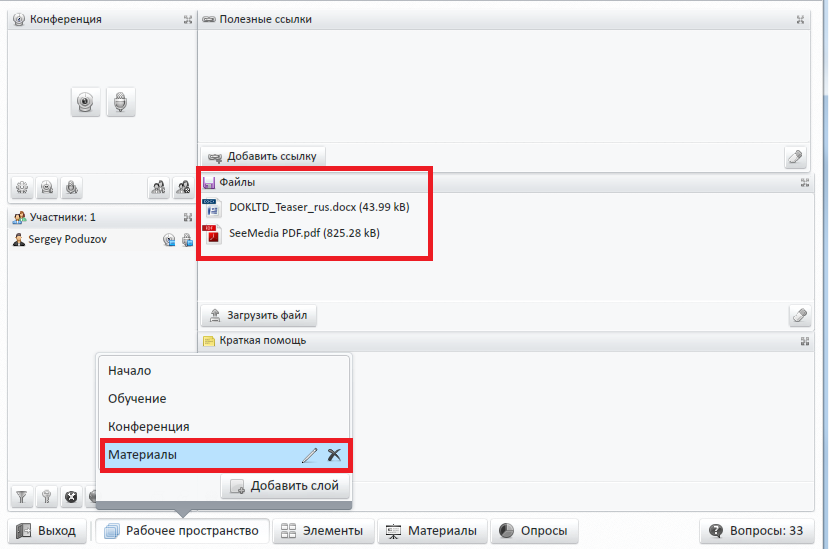
Task: Turn on the webcam in Конференция panel
Action: click(x=85, y=102)
